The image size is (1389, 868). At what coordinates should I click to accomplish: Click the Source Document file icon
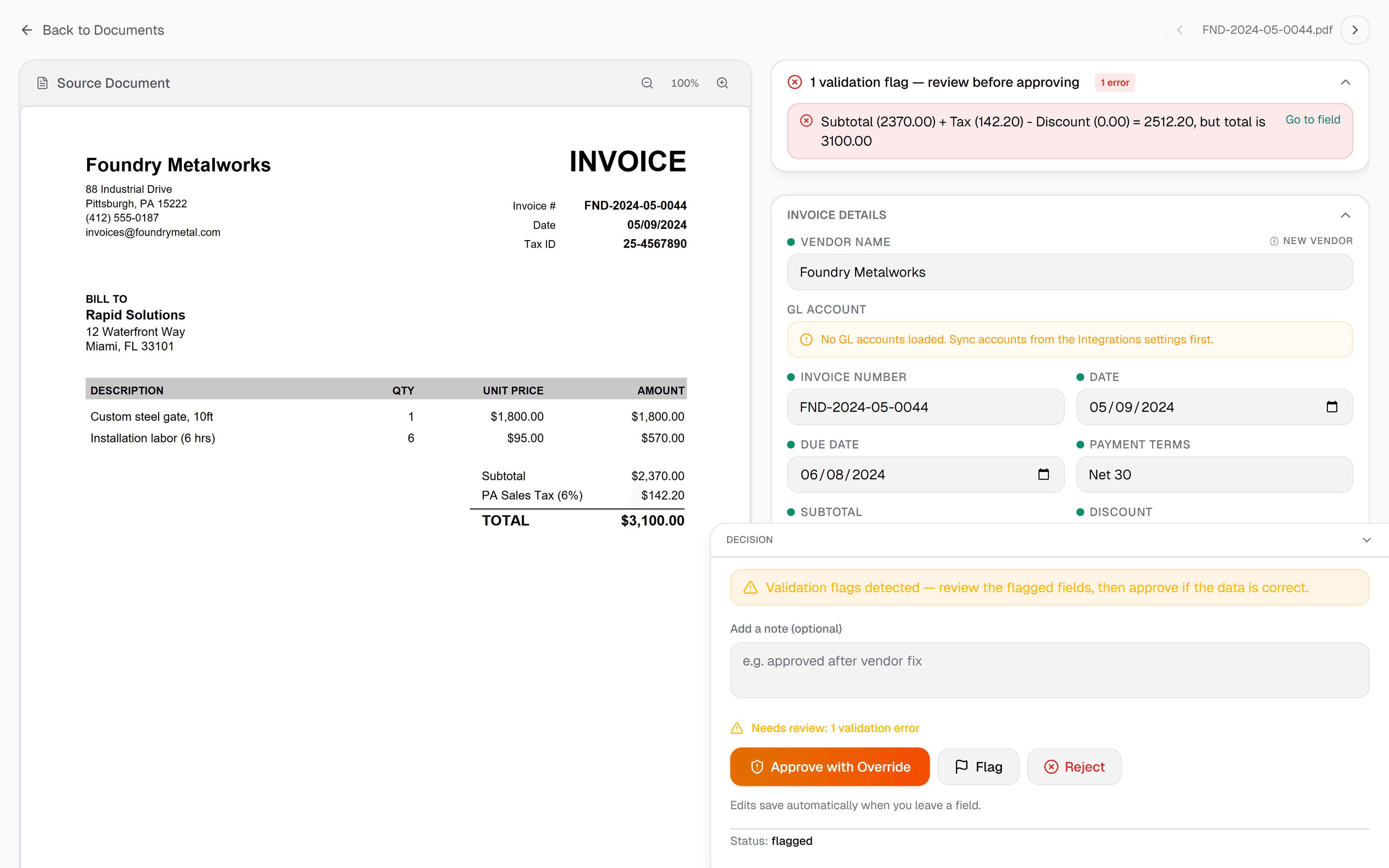(42, 83)
